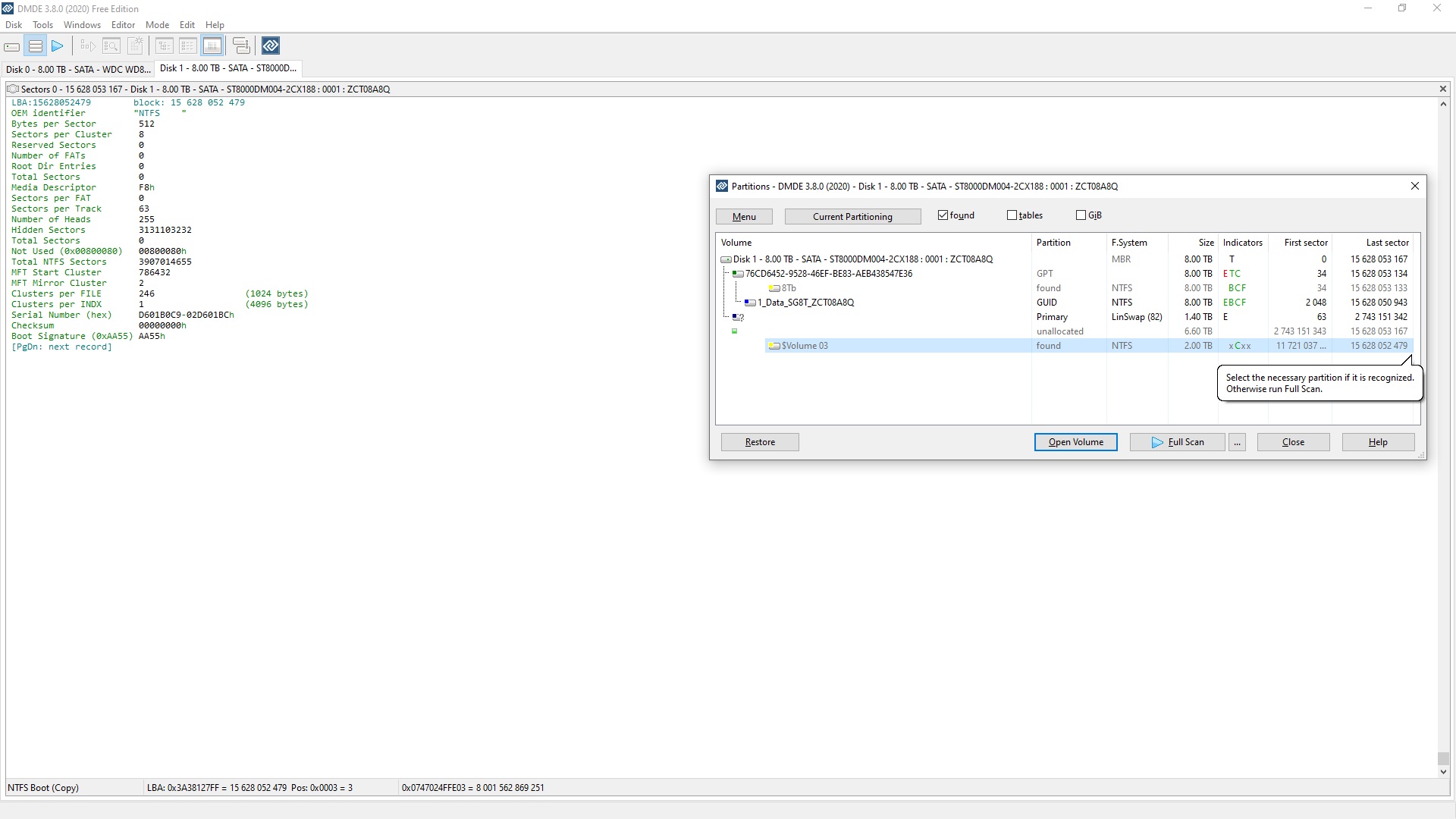Click the Open Volume button

[x=1075, y=442]
